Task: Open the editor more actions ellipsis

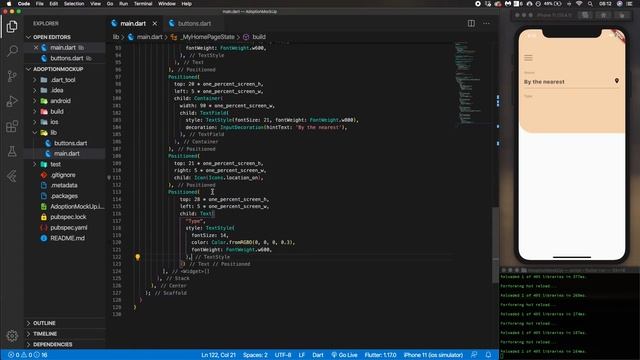Action: 487,23
